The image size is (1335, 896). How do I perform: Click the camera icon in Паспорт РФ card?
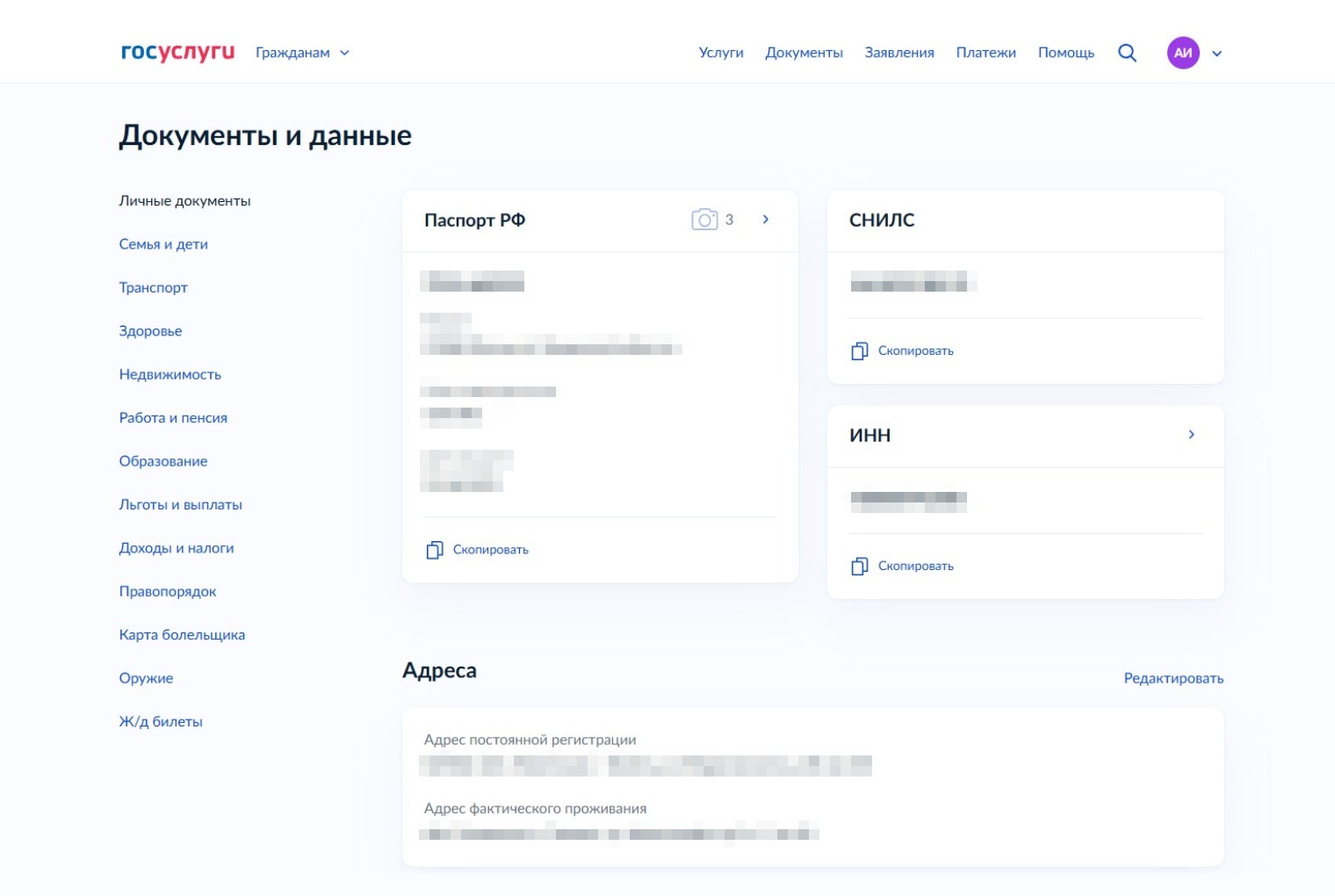[x=704, y=219]
